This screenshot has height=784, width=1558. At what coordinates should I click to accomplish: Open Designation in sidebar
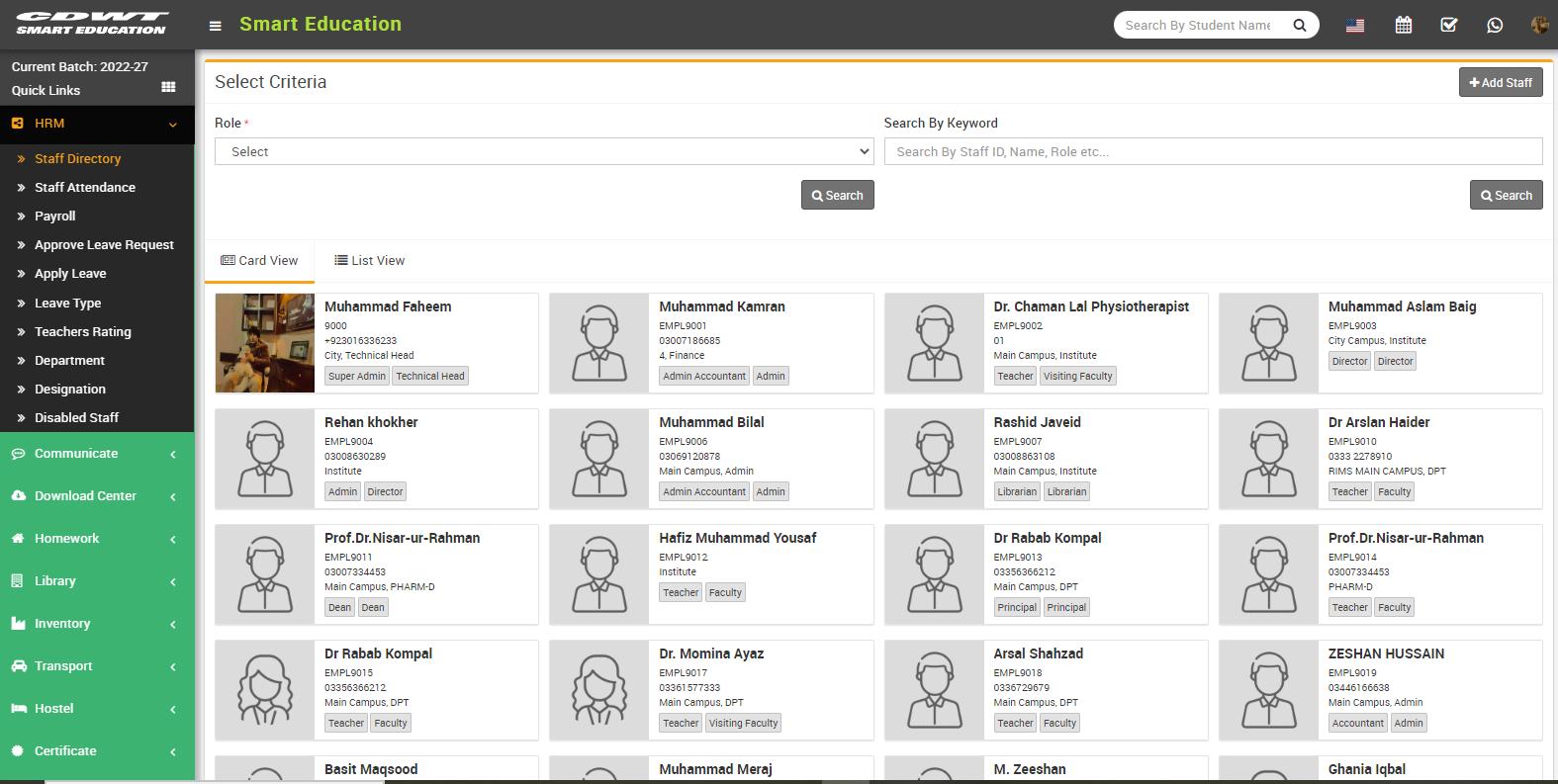click(70, 390)
